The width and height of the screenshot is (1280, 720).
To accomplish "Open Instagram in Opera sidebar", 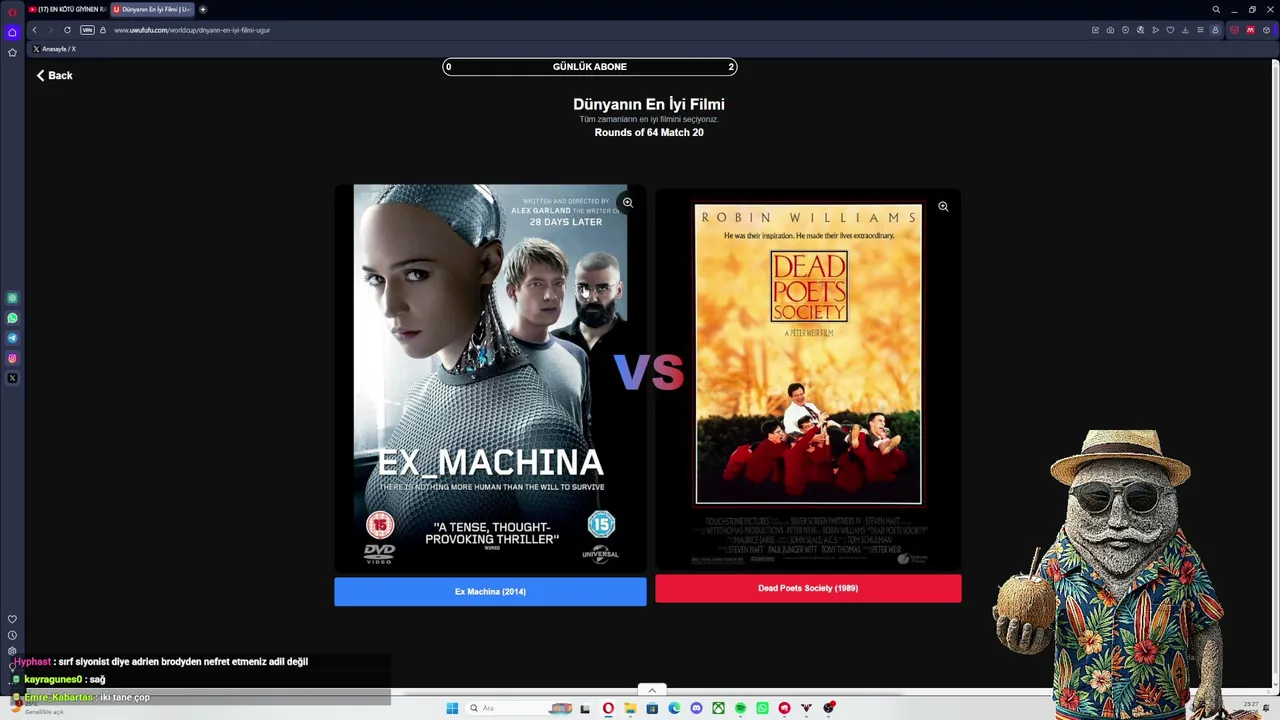I will [x=12, y=358].
